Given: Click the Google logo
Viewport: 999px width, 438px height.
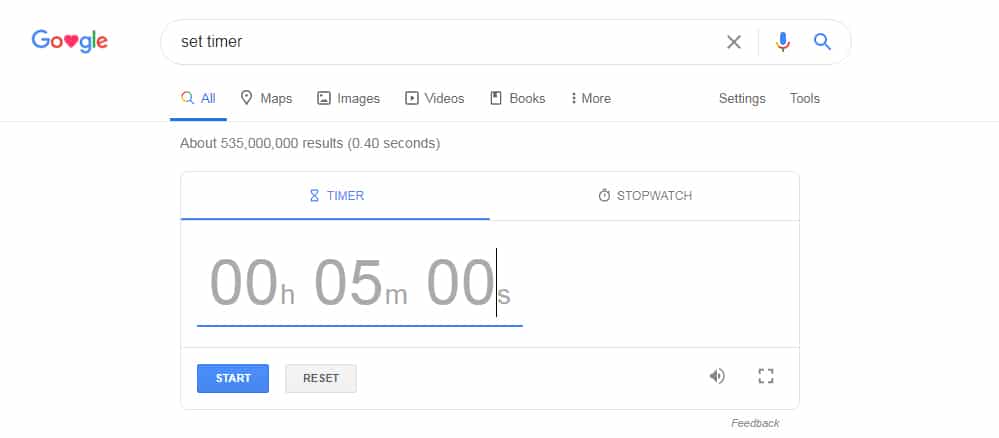Looking at the screenshot, I should coord(69,41).
